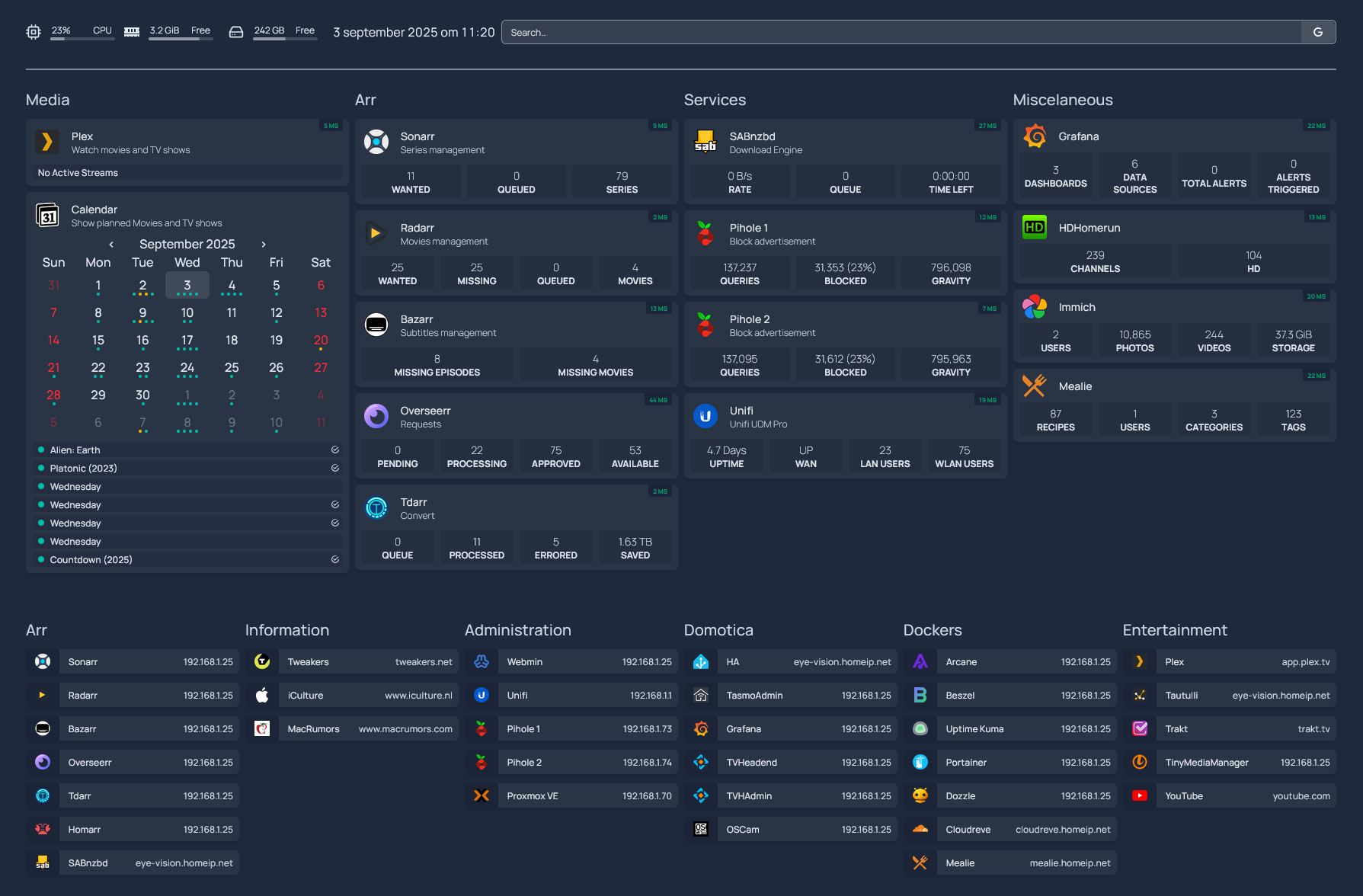Open the YouTube bookmark

1230,796
